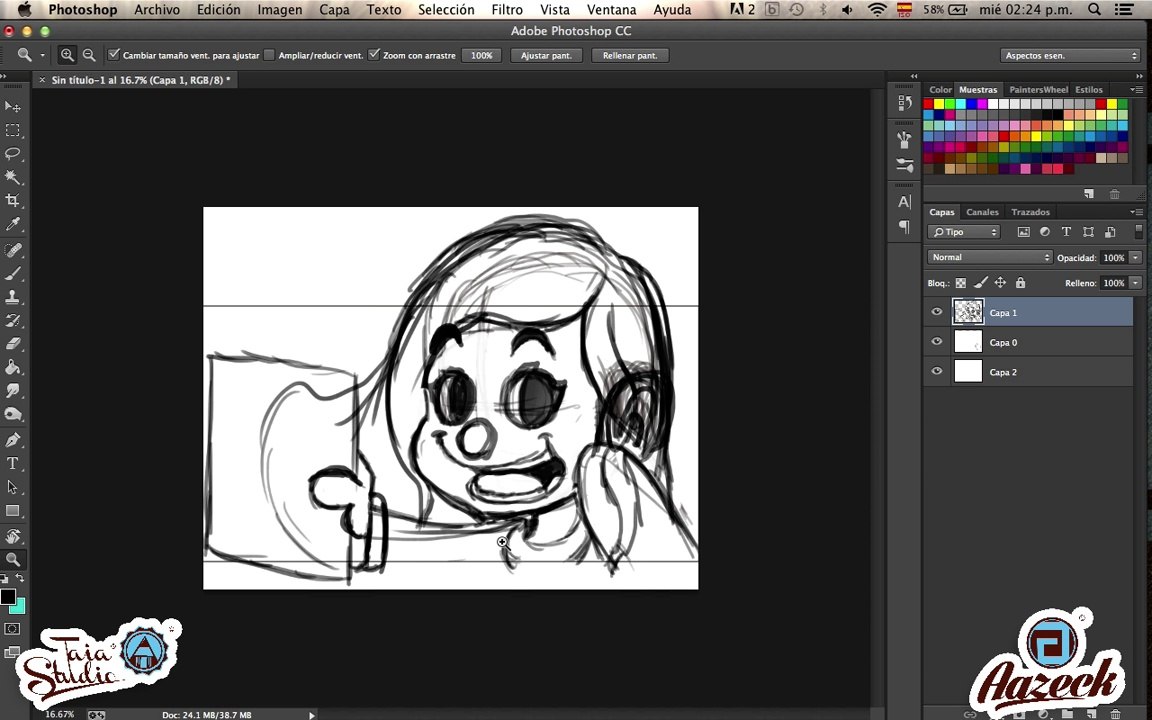Select the Lasso tool

point(12,154)
